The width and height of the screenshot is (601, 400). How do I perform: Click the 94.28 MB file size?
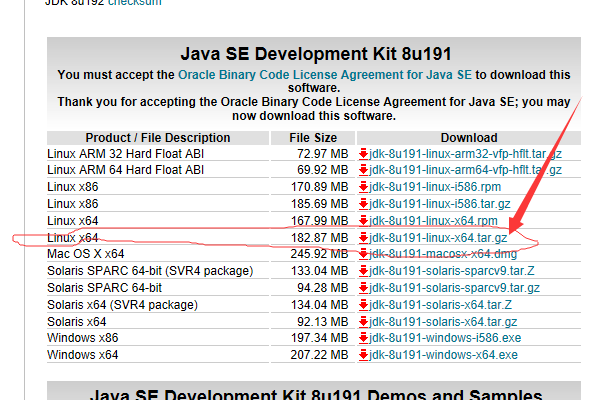coord(323,288)
